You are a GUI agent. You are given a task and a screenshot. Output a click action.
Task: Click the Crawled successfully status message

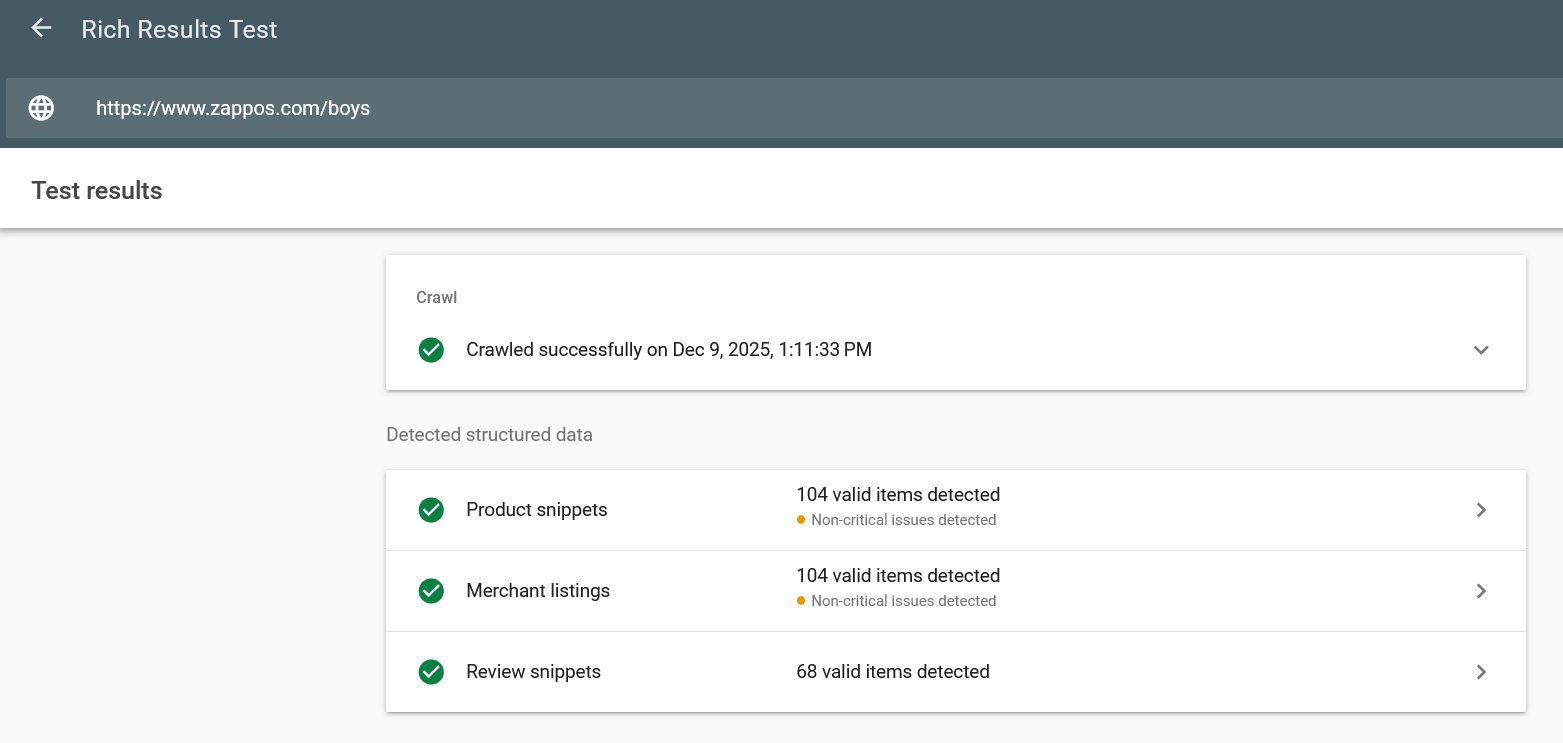click(x=669, y=349)
